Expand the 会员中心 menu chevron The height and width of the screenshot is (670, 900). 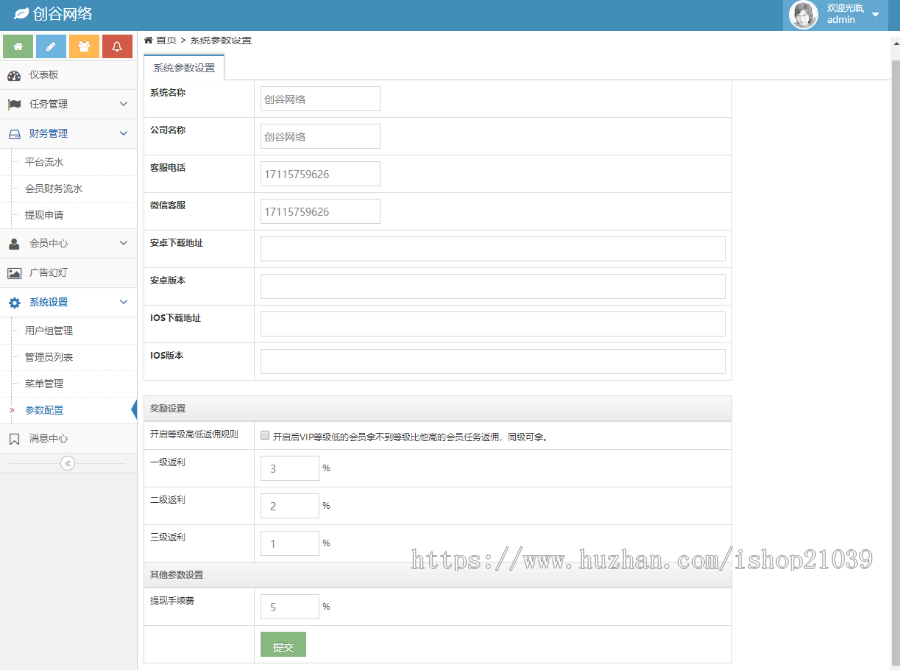[x=123, y=243]
